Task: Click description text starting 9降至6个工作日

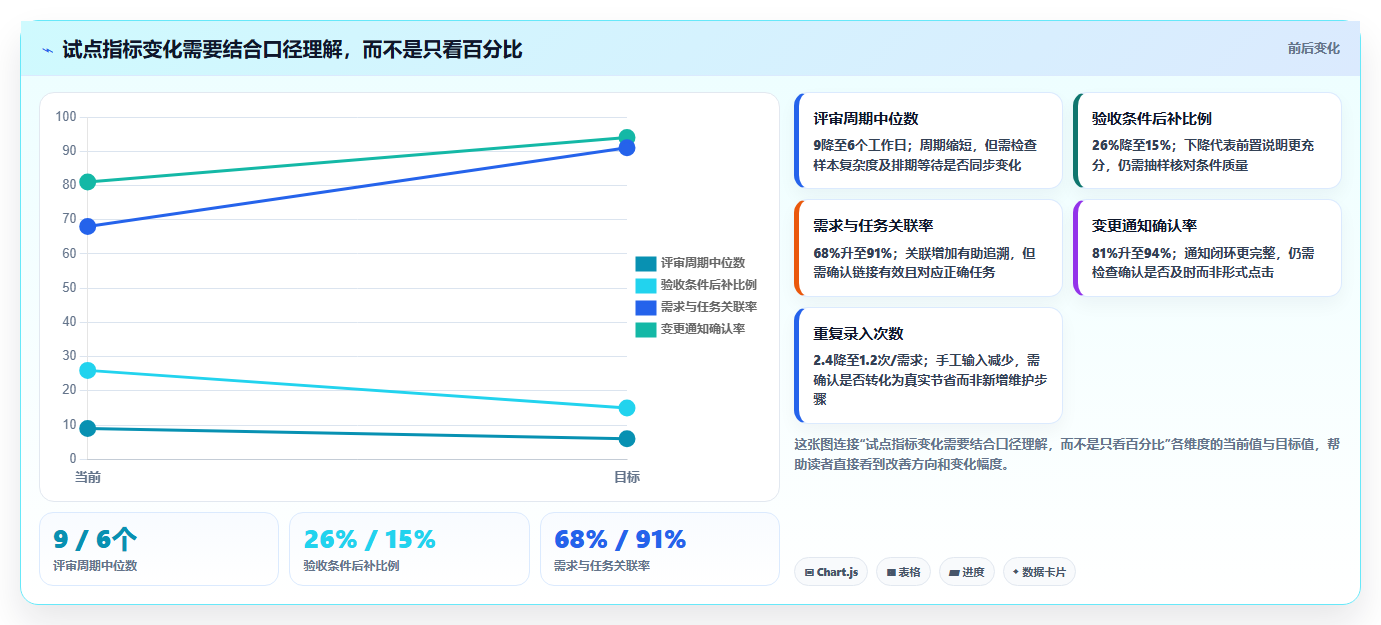Action: coord(925,155)
